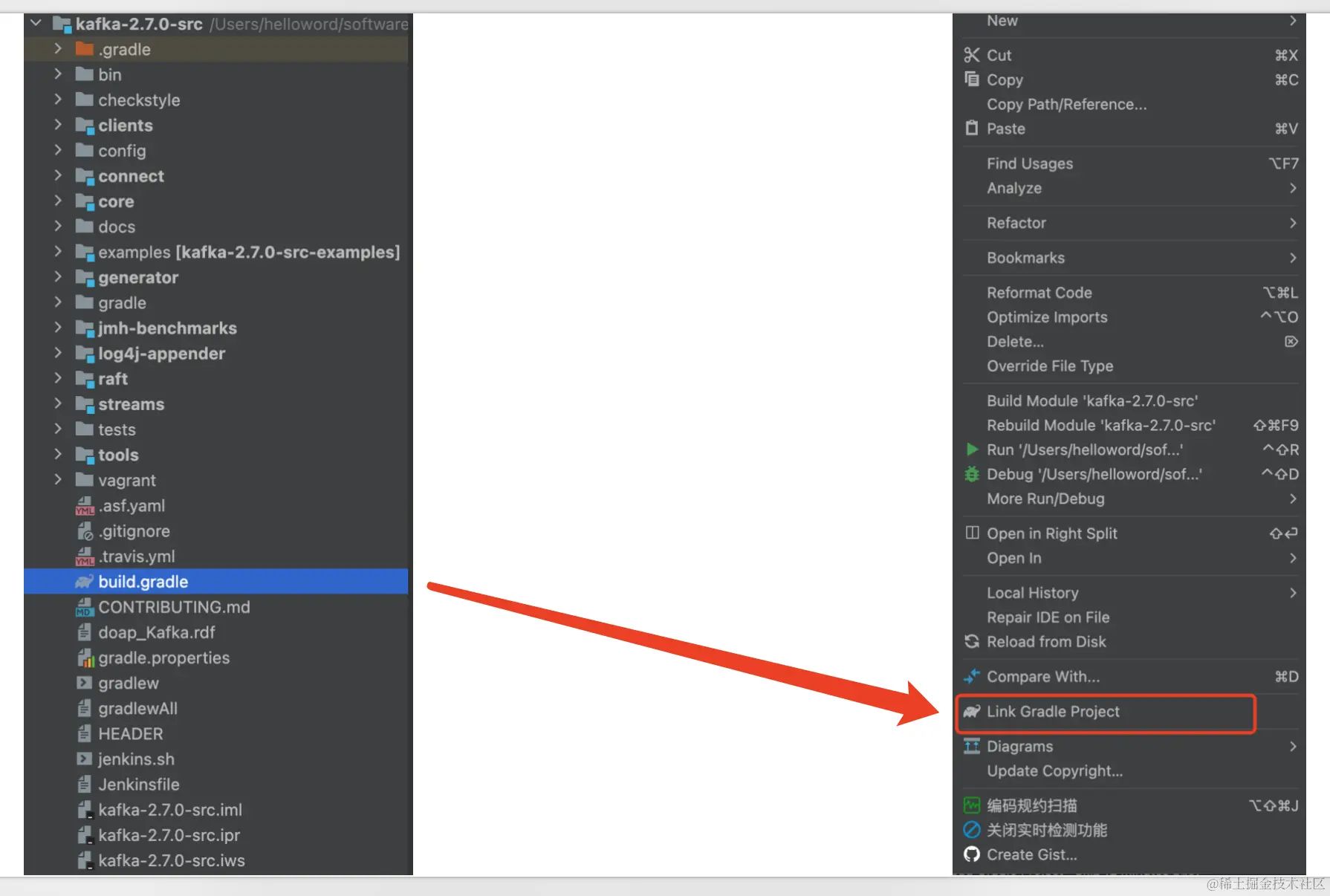Click the orange .gradle folder icon
Screen dimensions: 1330x896
[x=84, y=49]
